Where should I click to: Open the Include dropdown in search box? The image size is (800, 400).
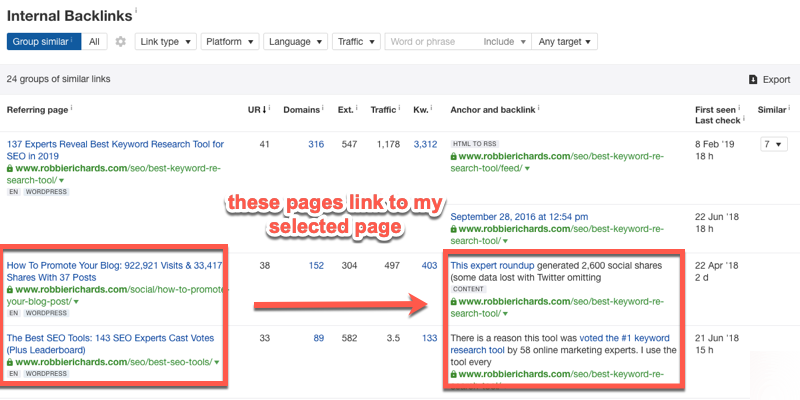[505, 42]
